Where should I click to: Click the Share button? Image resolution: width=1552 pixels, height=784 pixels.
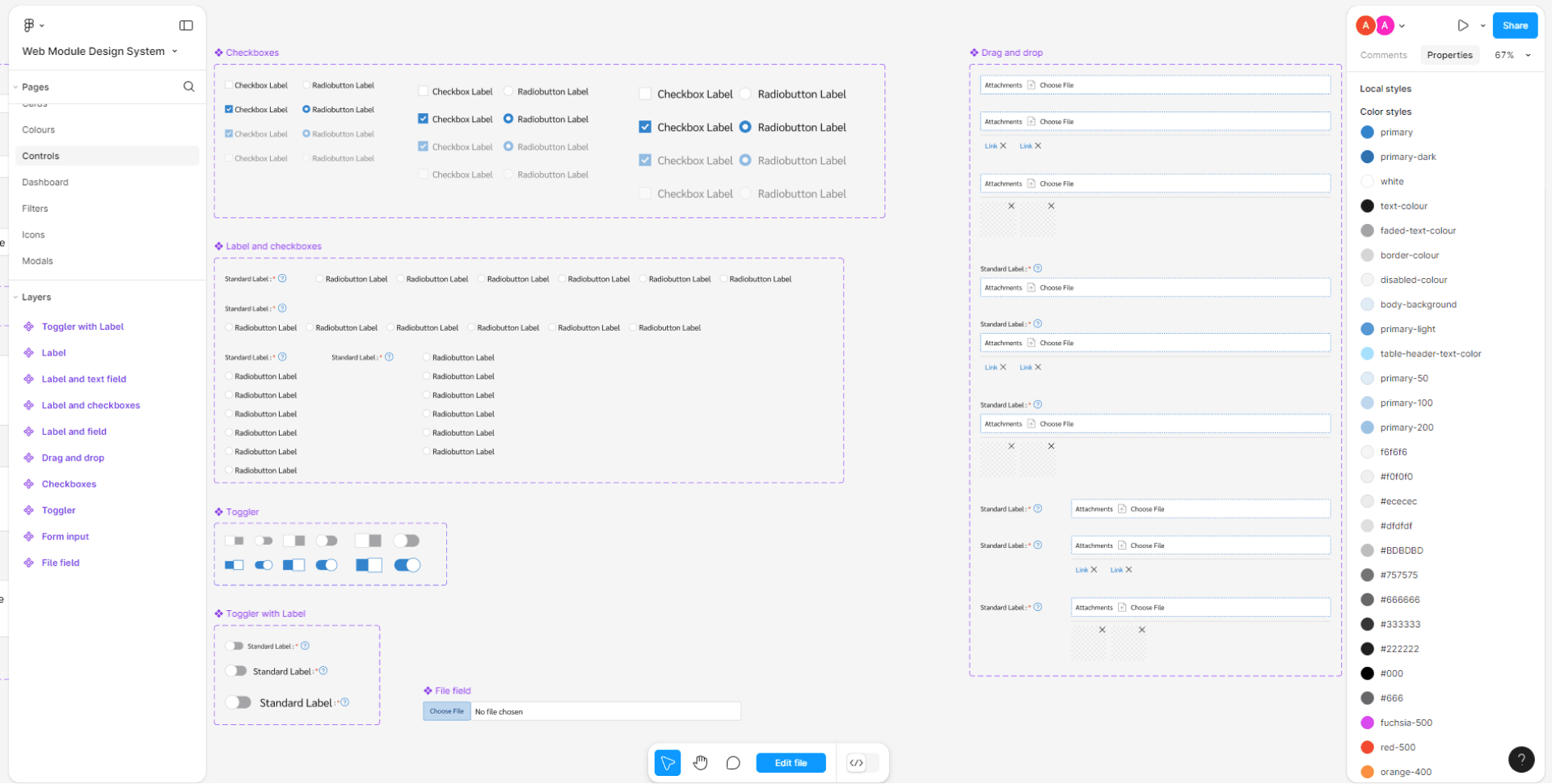(1514, 25)
